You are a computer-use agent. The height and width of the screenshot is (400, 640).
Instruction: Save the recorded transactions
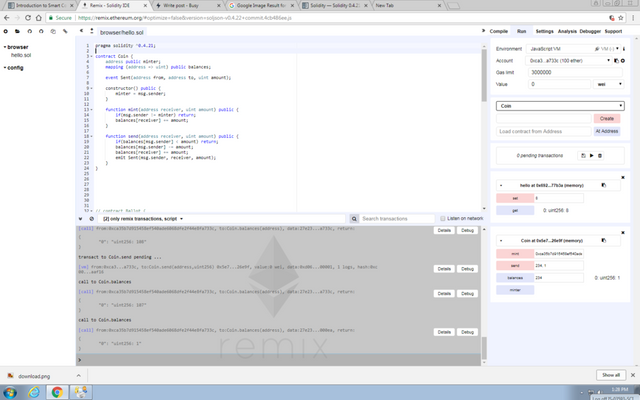[x=583, y=156]
